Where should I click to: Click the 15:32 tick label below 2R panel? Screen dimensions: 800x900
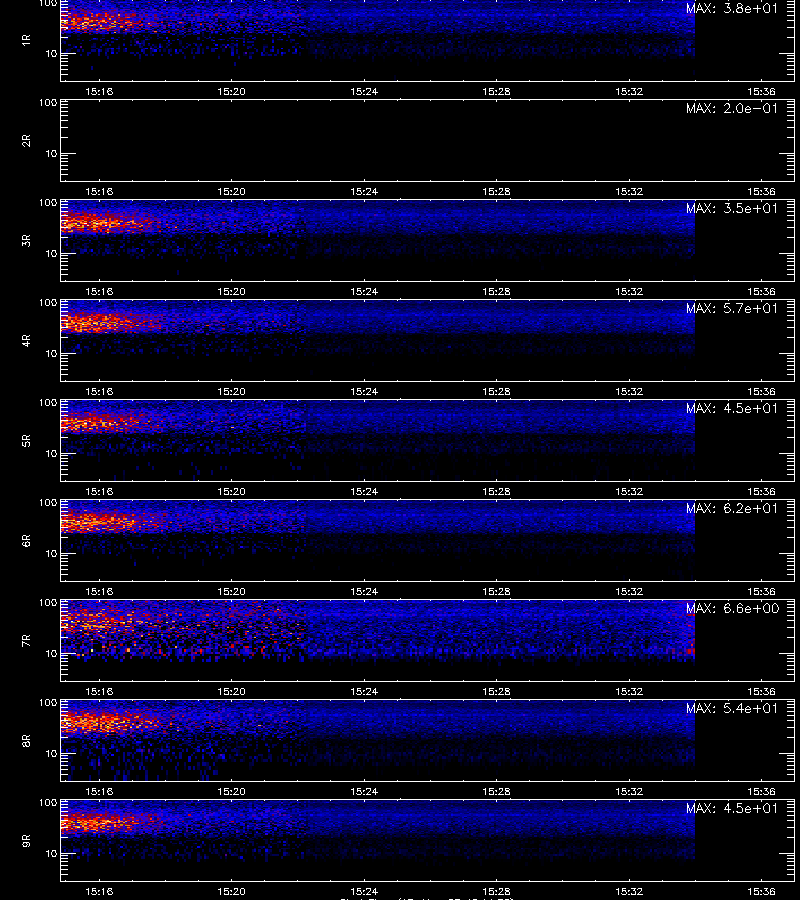tap(629, 192)
